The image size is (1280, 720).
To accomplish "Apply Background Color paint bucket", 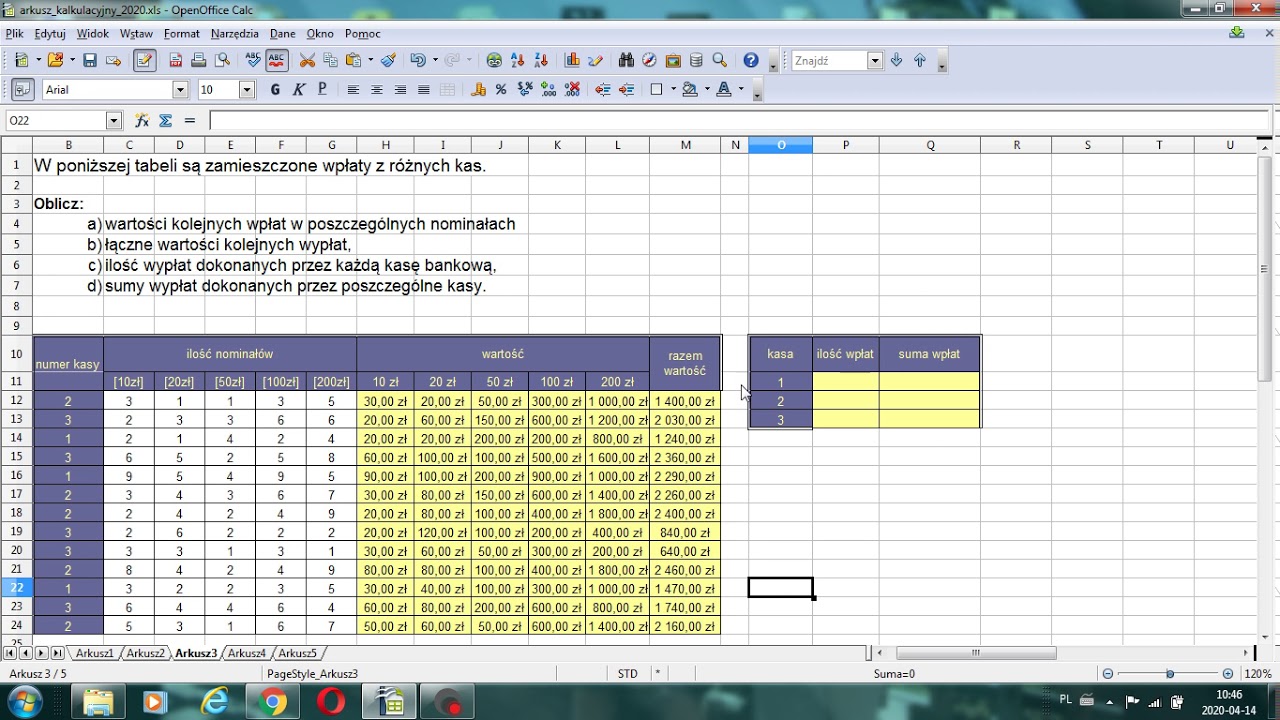I will pyautogui.click(x=689, y=89).
